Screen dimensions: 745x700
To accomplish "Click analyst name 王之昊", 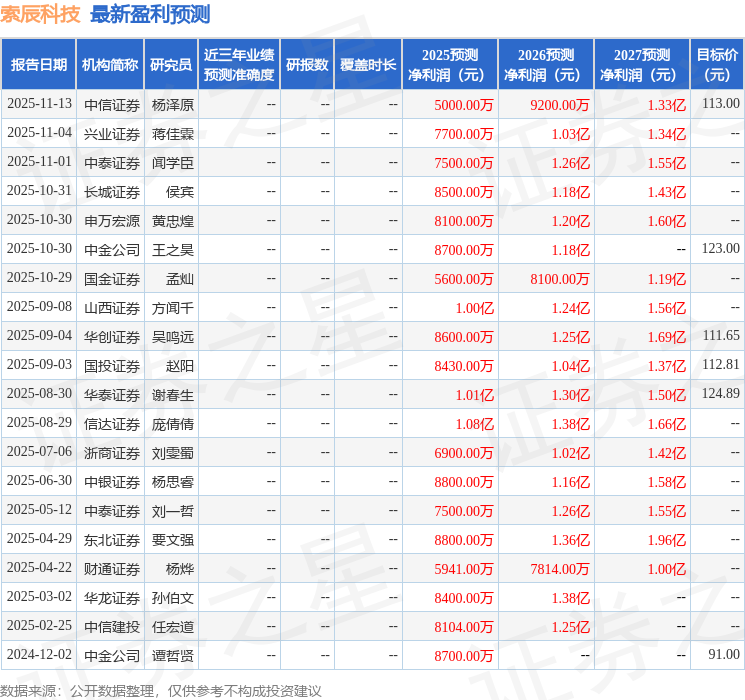I will click(x=172, y=250).
